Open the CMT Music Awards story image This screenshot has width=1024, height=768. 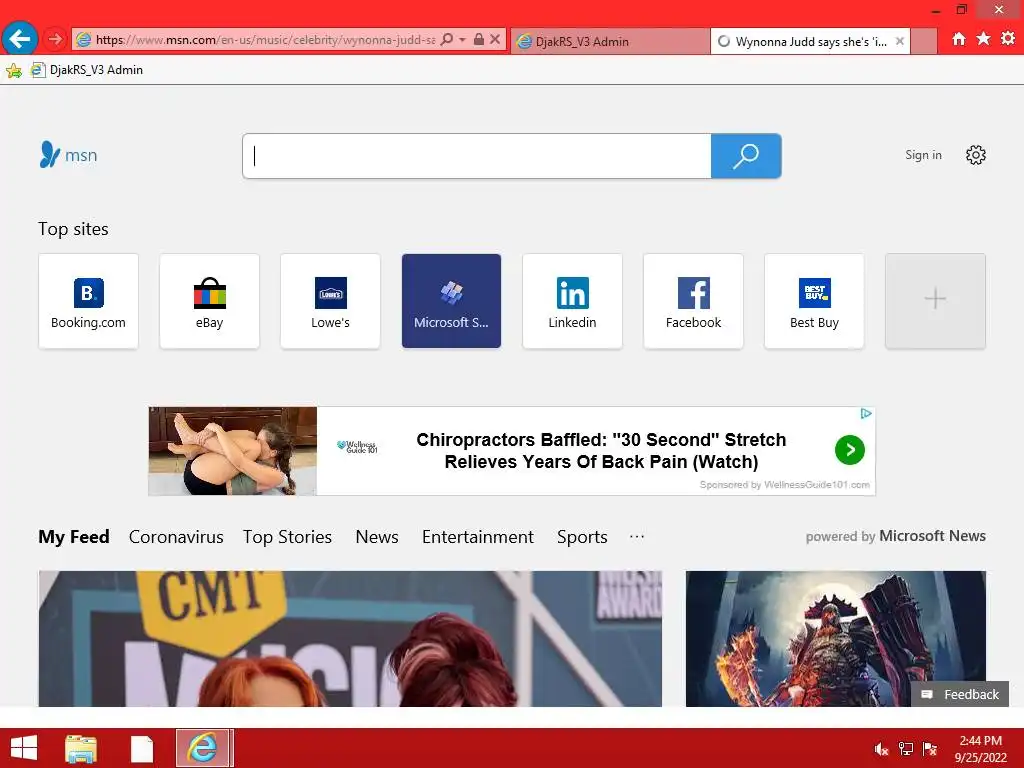[350, 639]
